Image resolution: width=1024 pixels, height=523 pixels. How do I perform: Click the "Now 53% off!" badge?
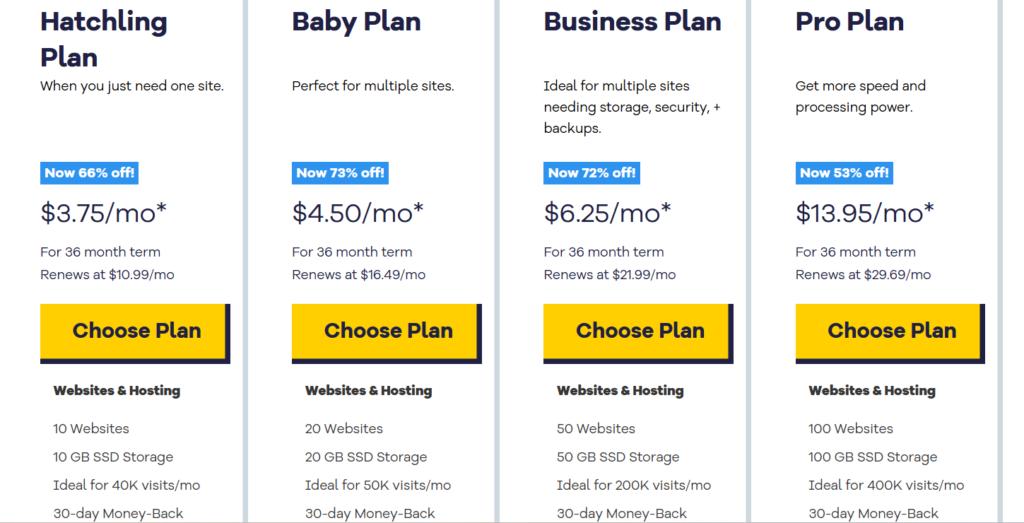844,173
